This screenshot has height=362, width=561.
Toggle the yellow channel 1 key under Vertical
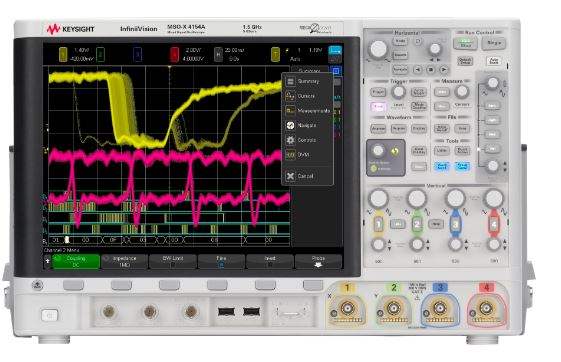pos(379,224)
